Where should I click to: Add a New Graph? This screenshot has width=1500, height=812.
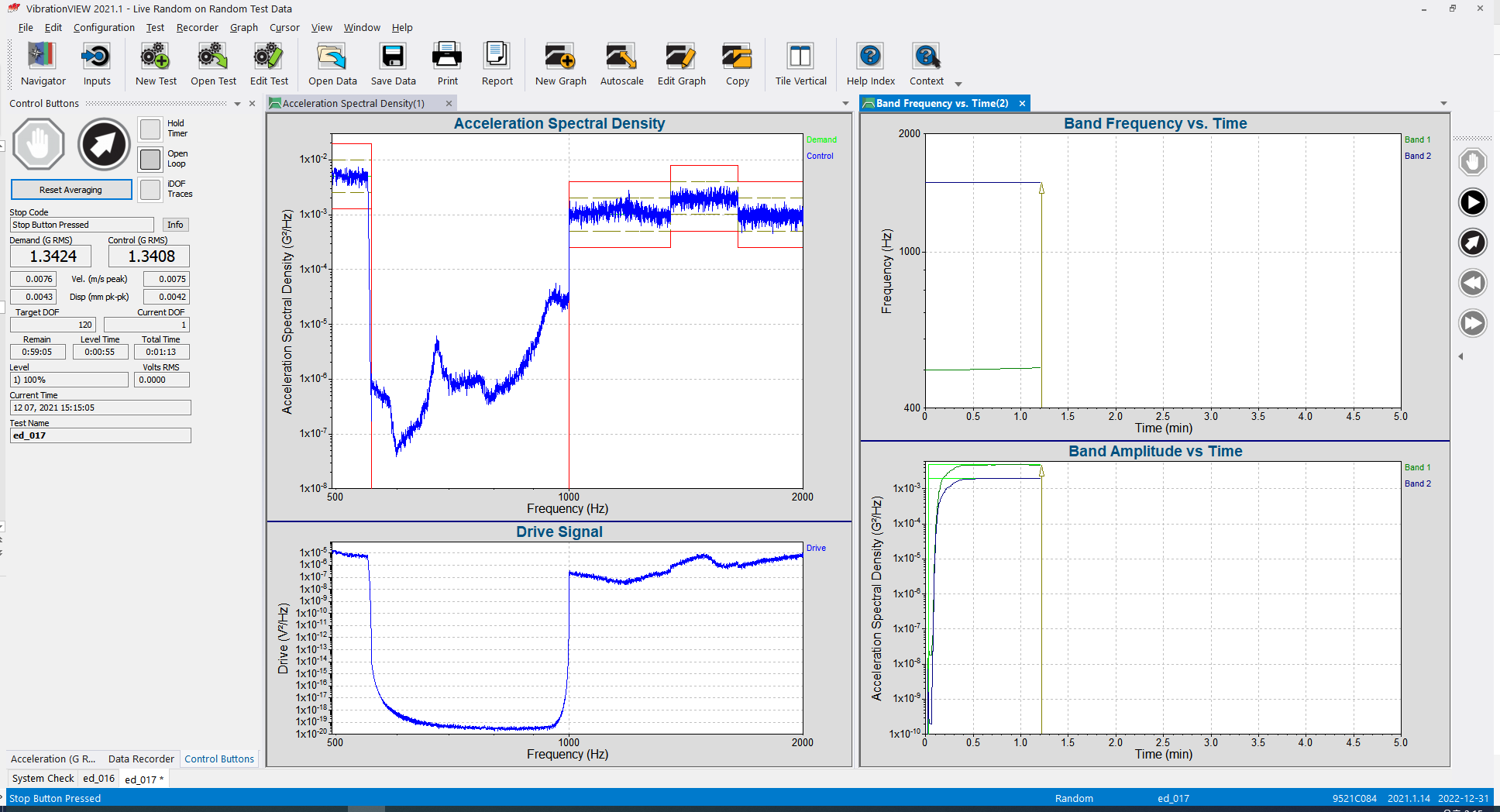[x=560, y=64]
